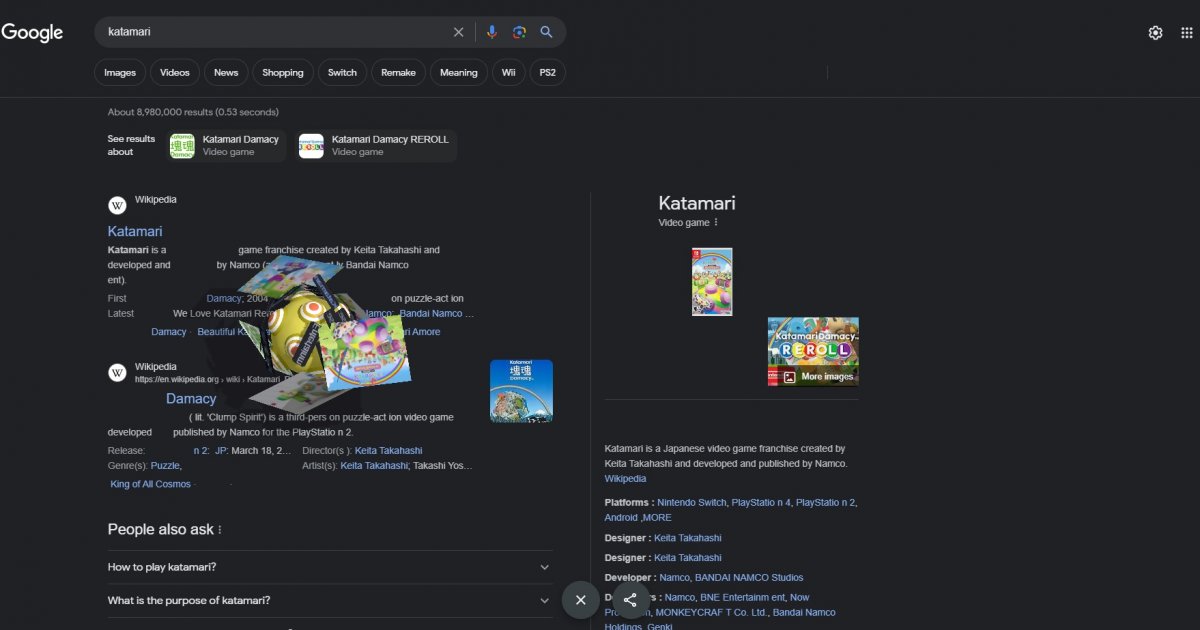The width and height of the screenshot is (1200, 630).
Task: Select the Videos filter tab
Action: 175,72
